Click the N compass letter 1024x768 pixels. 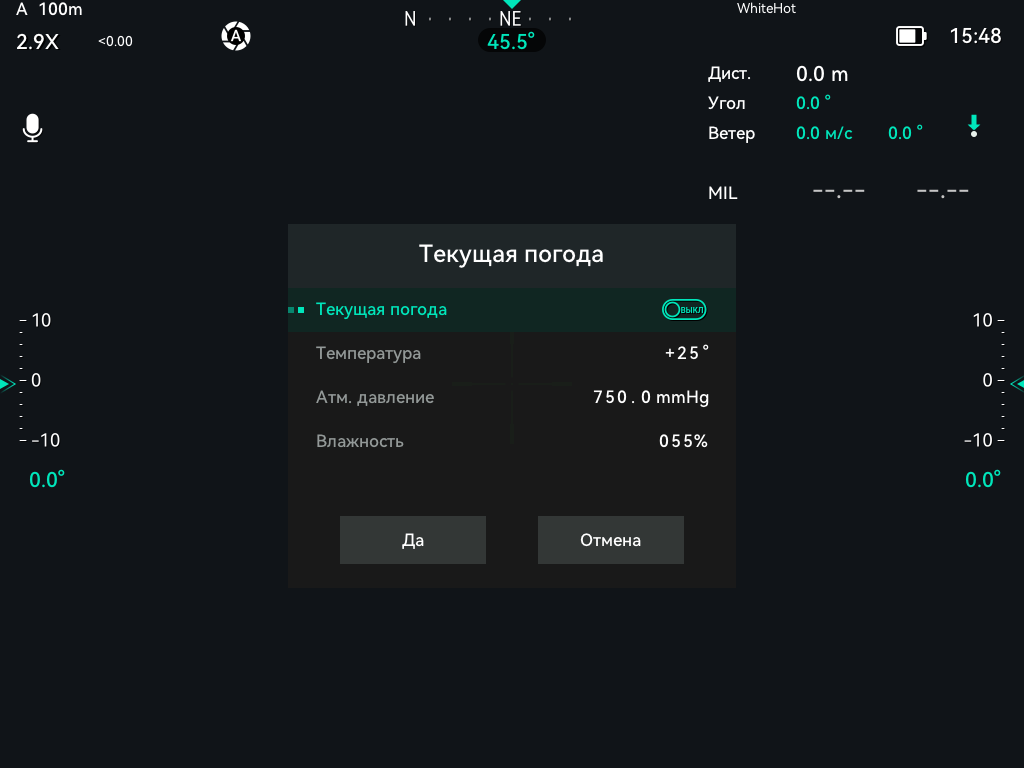pos(410,19)
